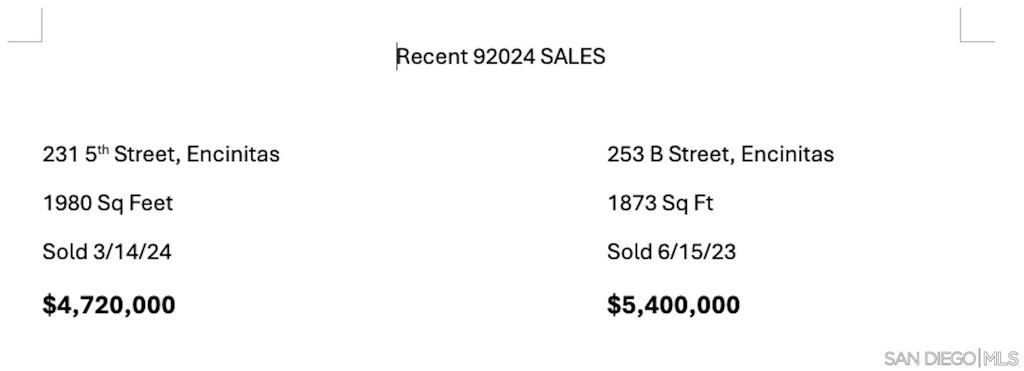
Task: Click the word 'SALES' in the heading
Action: point(573,56)
